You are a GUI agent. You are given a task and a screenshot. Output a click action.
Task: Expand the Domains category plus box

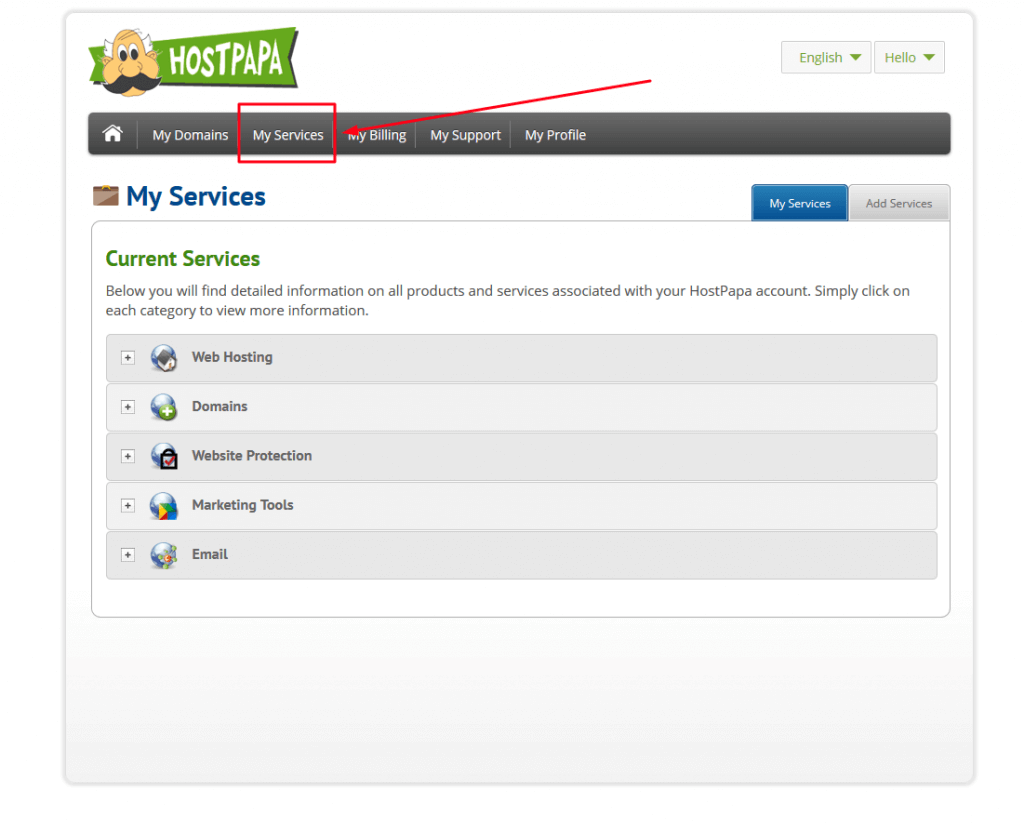pos(128,407)
